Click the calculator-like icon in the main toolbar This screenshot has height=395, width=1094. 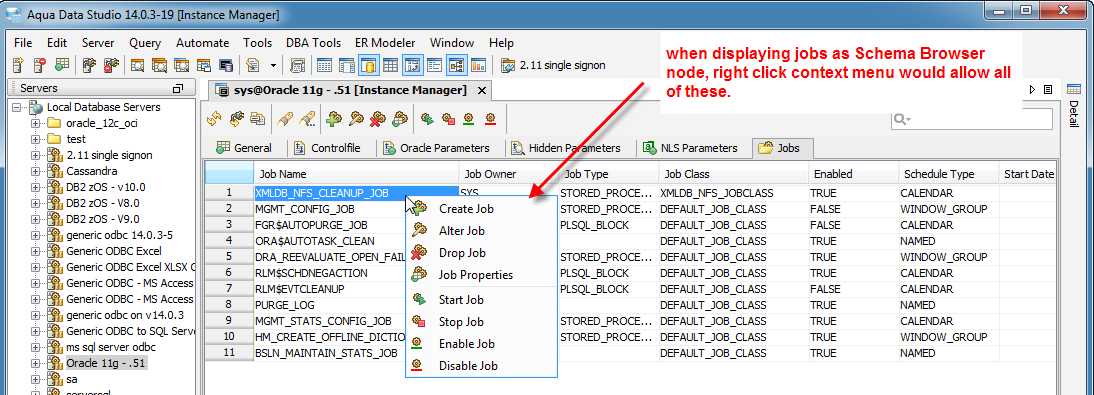click(298, 66)
